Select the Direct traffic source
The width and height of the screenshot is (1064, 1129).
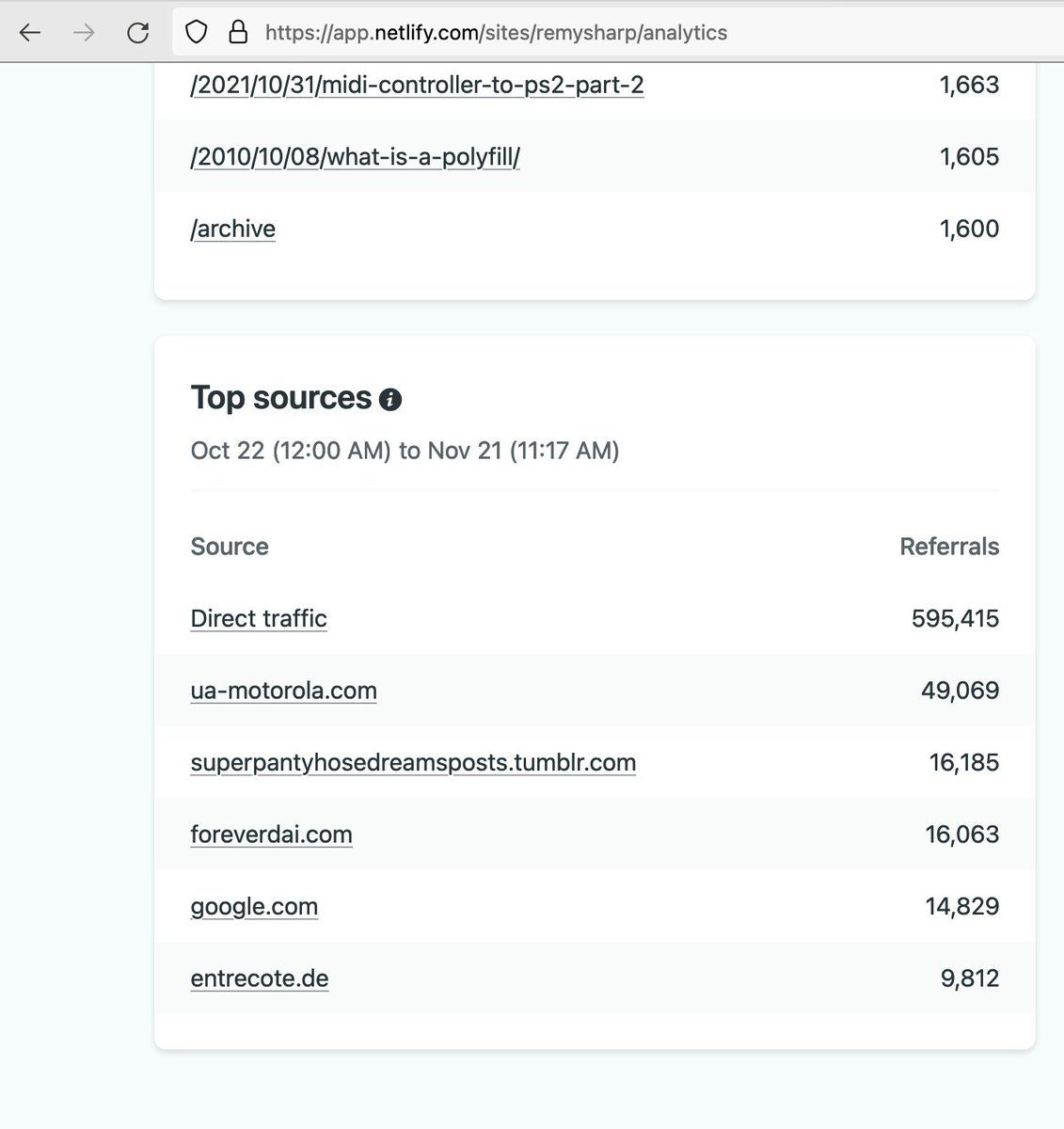(x=259, y=618)
